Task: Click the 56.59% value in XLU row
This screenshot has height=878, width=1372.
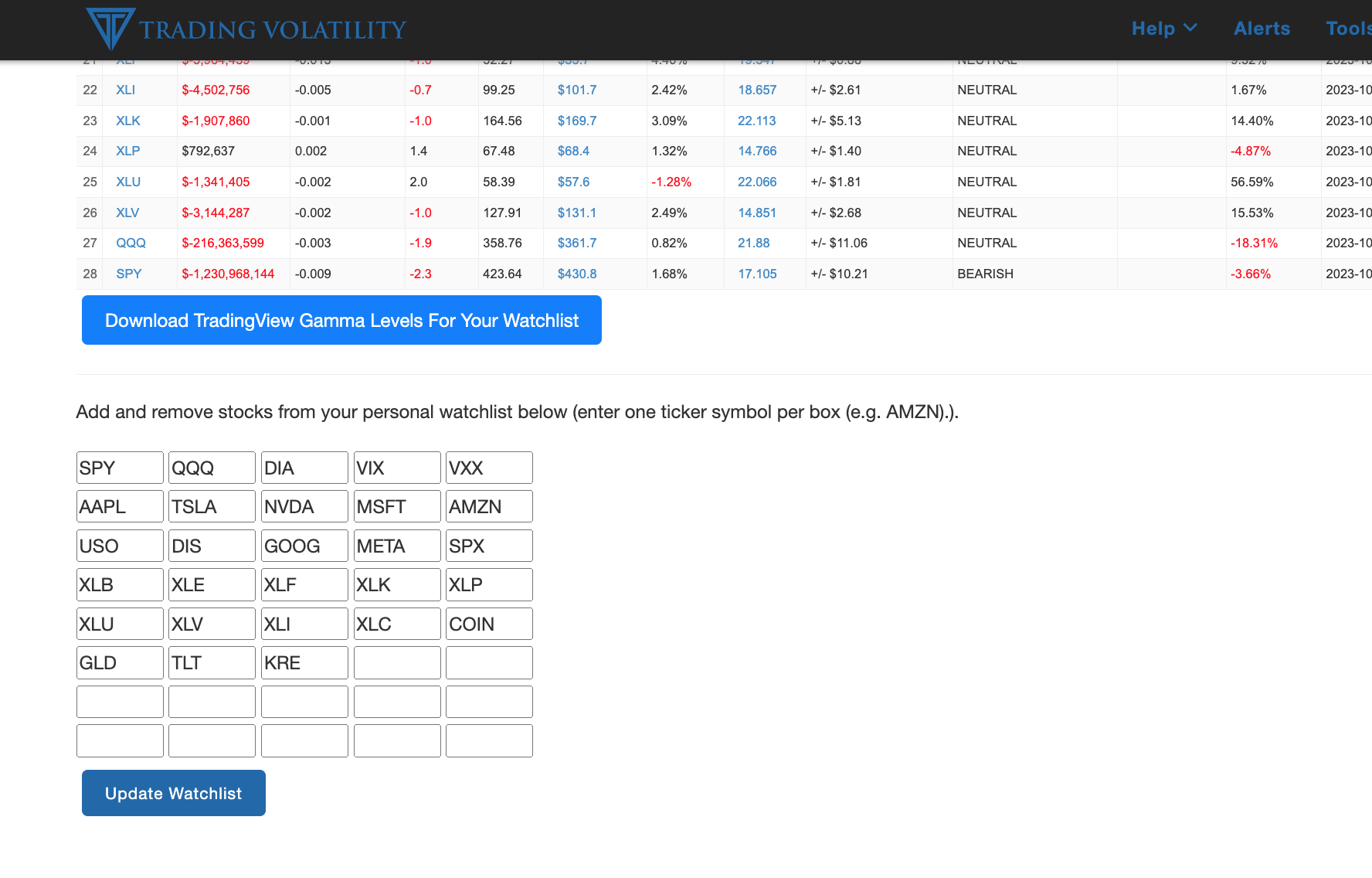Action: pyautogui.click(x=1251, y=182)
